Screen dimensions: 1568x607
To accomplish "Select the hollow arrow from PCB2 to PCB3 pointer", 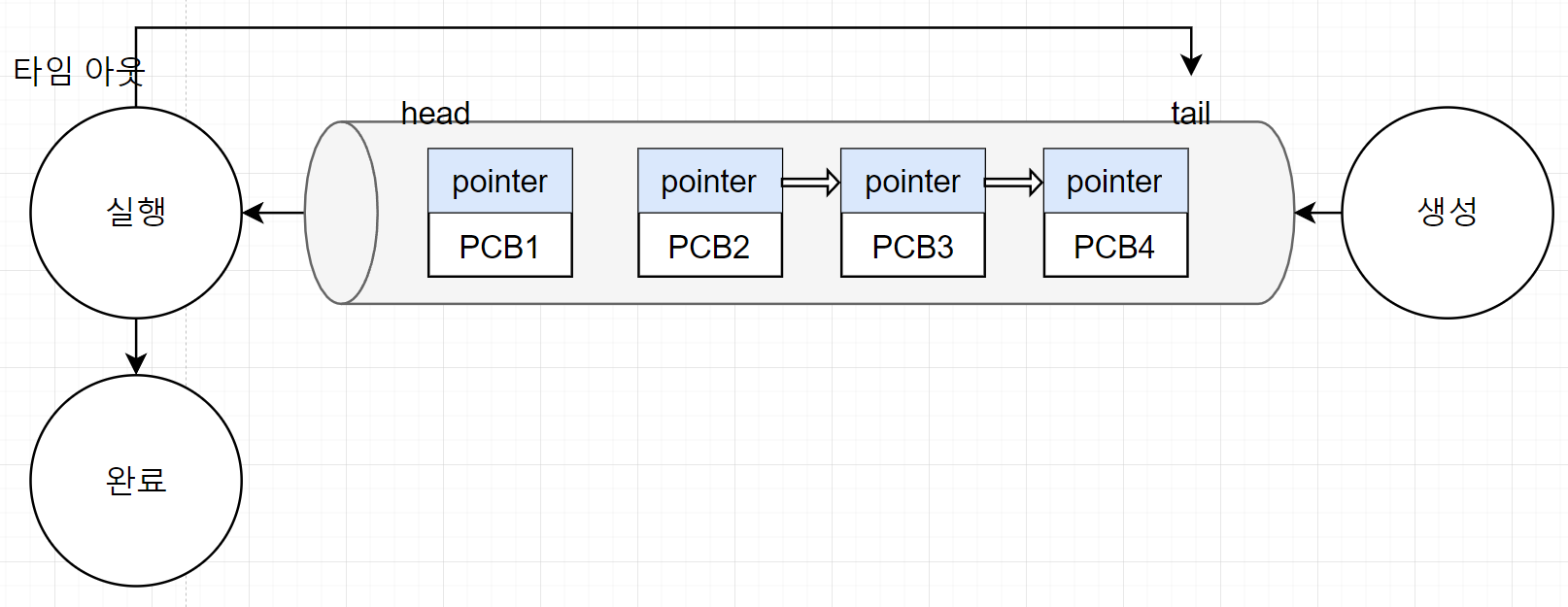I will click(811, 182).
